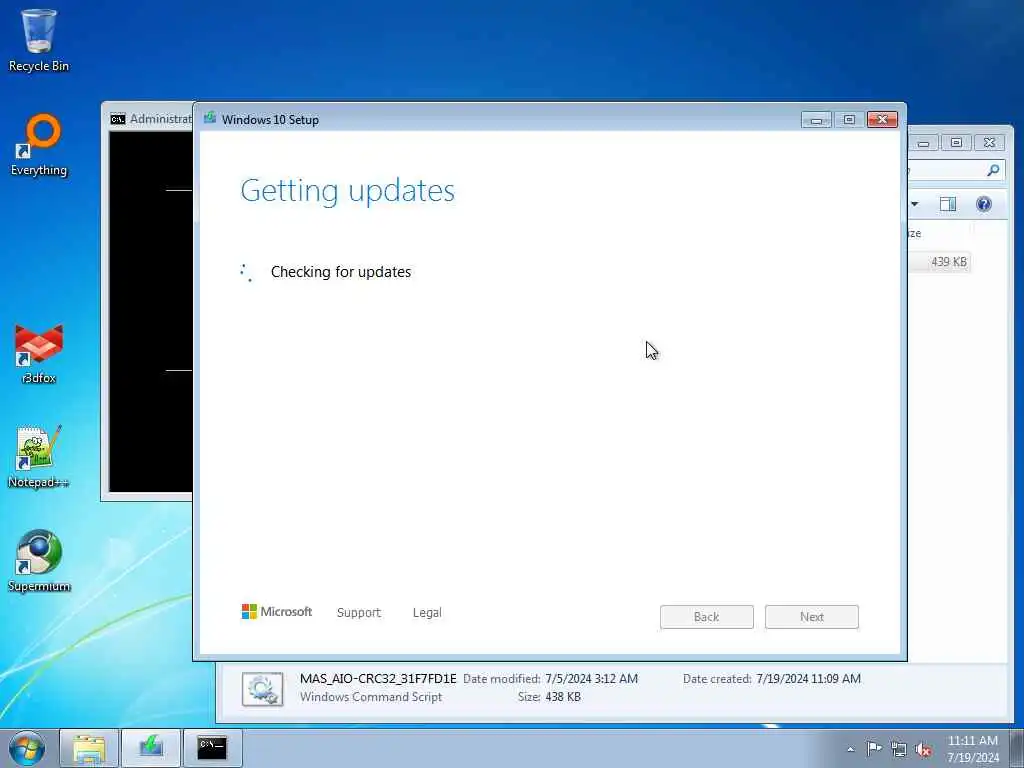Click the Explorer search magnifier icon
Viewport: 1024px width, 768px height.
(993, 170)
